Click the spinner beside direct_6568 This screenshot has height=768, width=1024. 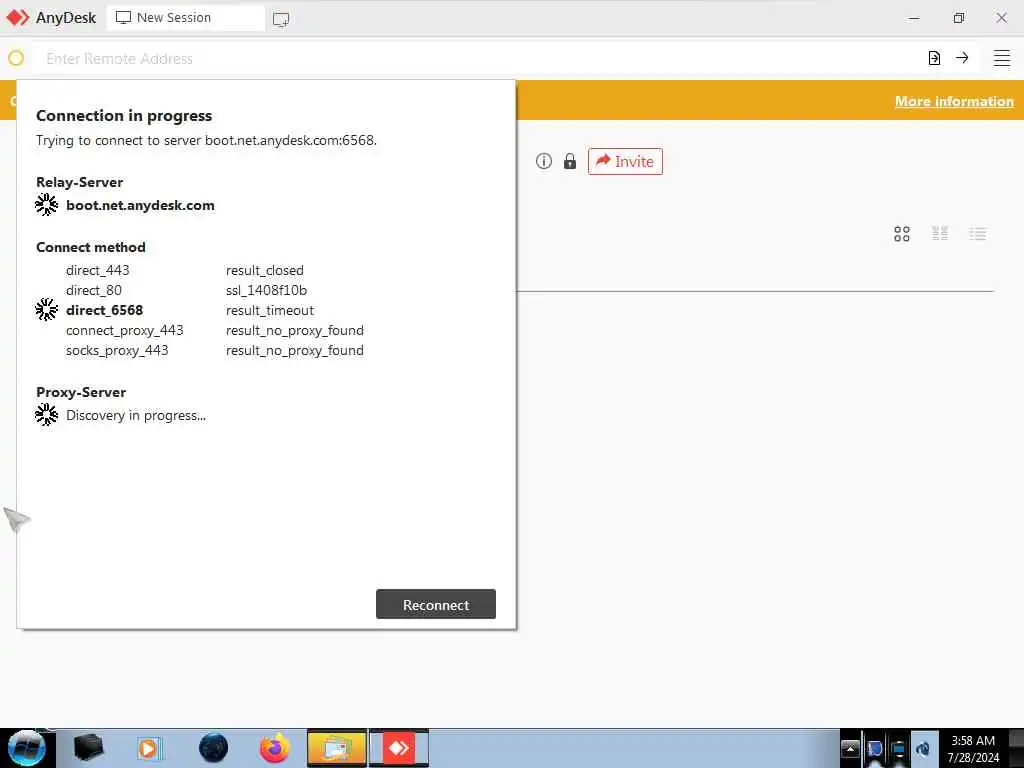click(46, 310)
